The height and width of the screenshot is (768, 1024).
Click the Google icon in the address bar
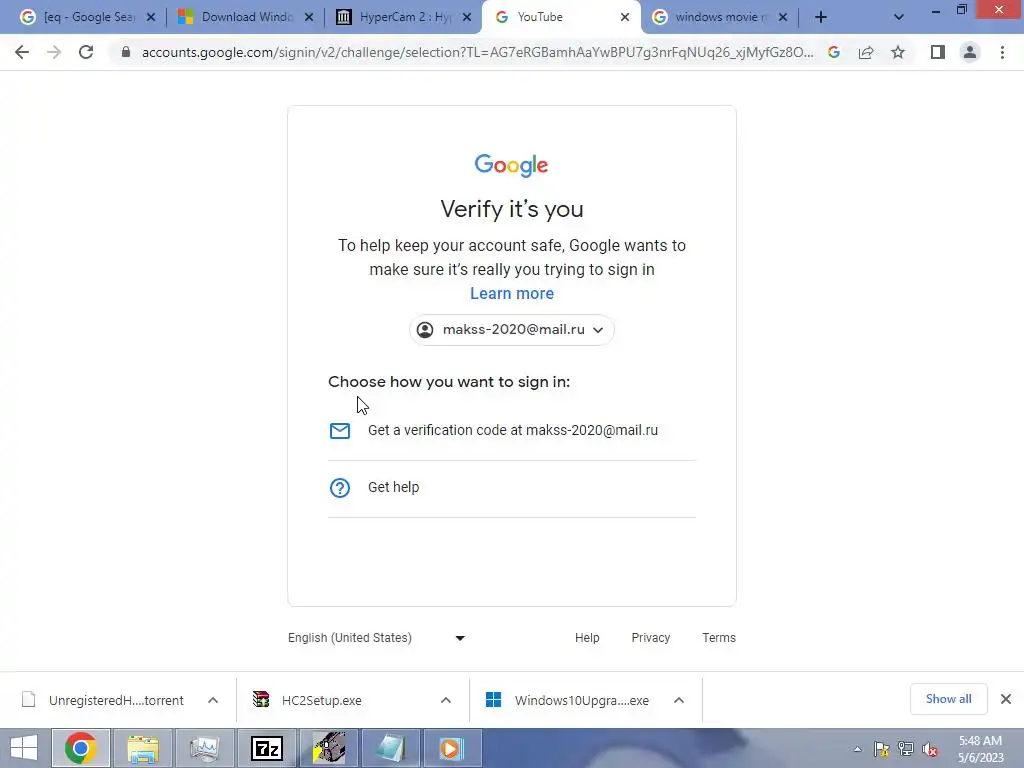834,52
